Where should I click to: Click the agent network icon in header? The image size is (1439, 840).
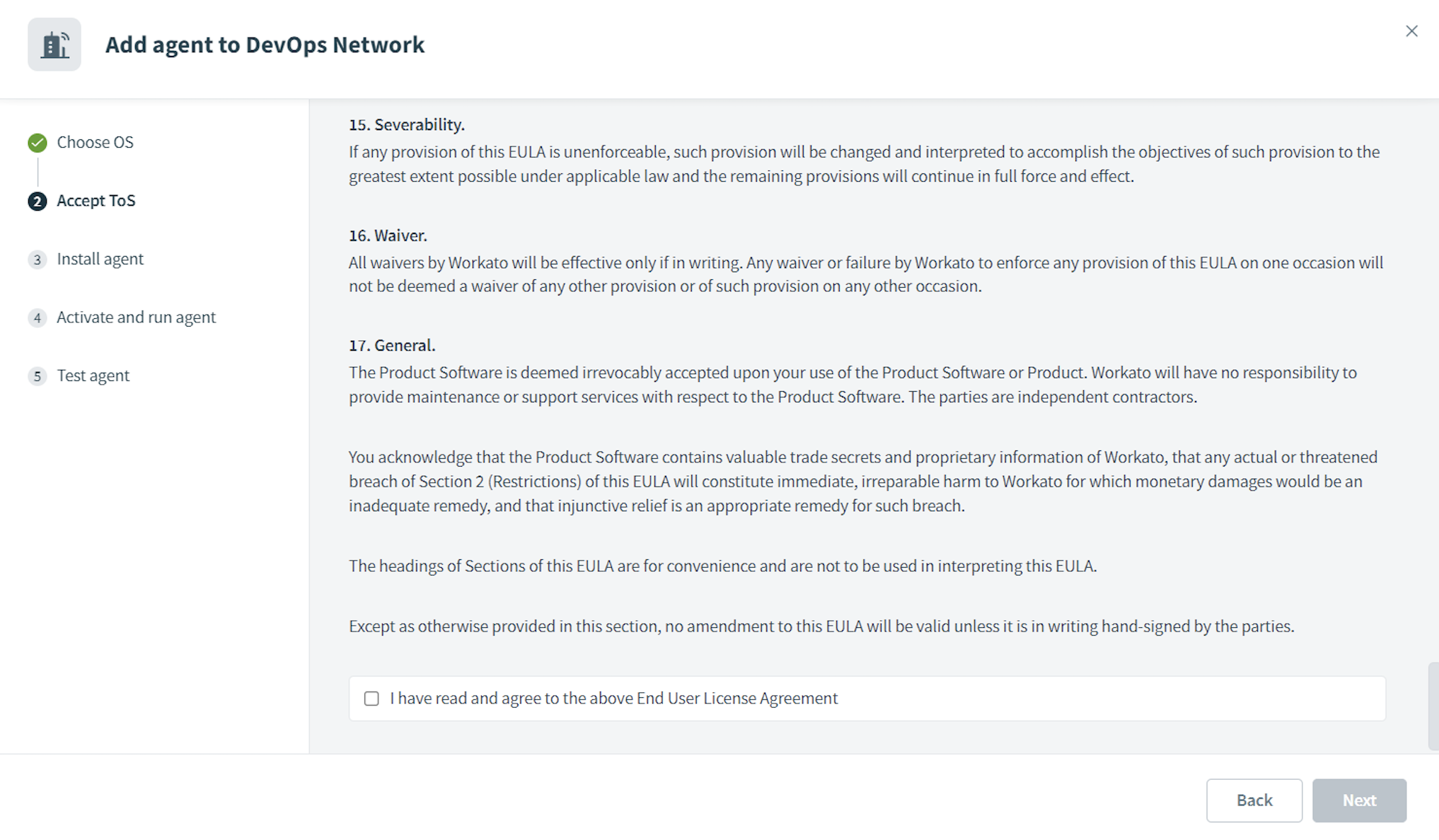coord(54,45)
